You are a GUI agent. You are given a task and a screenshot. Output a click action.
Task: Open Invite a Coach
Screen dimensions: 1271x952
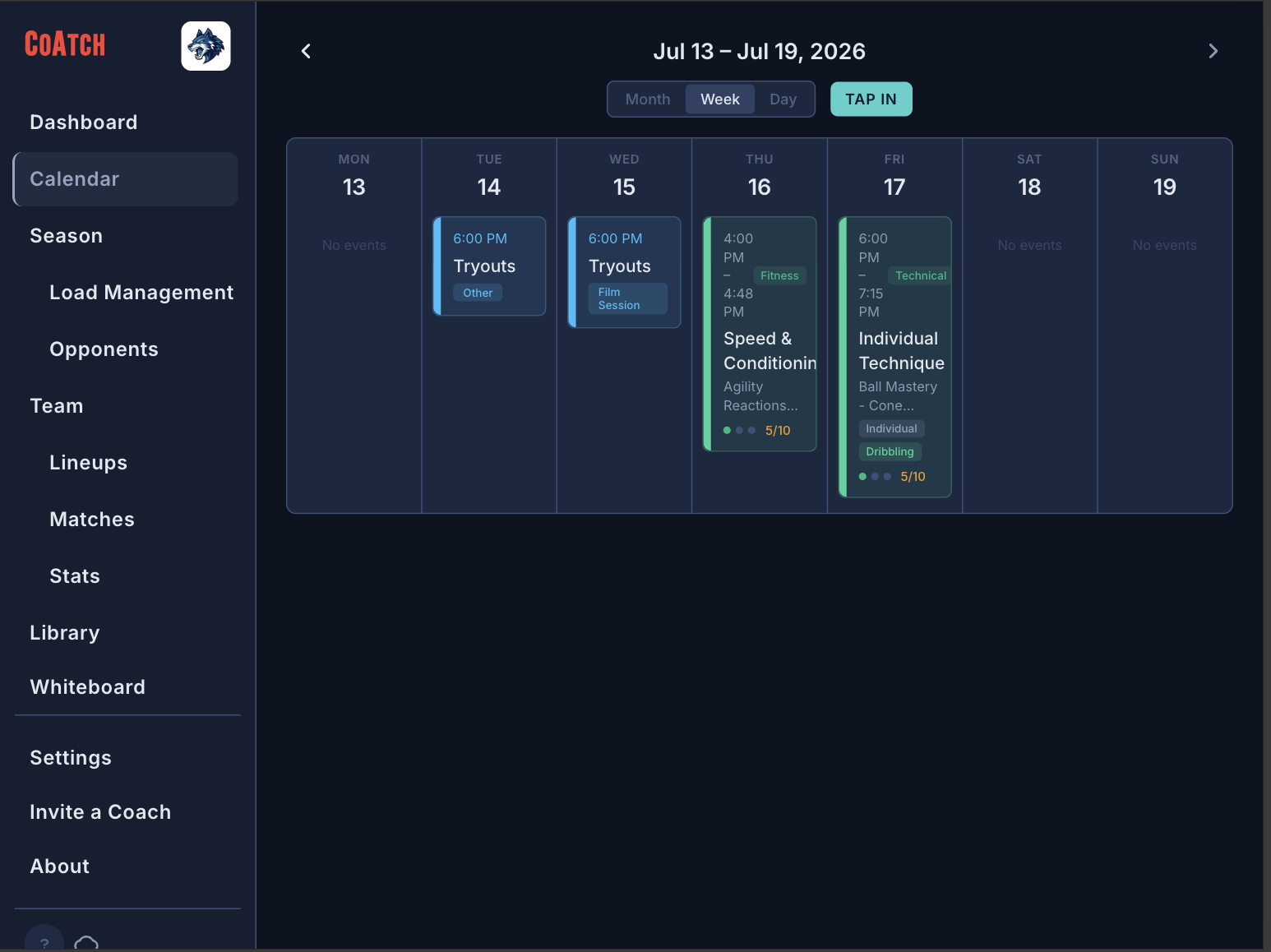(x=100, y=811)
